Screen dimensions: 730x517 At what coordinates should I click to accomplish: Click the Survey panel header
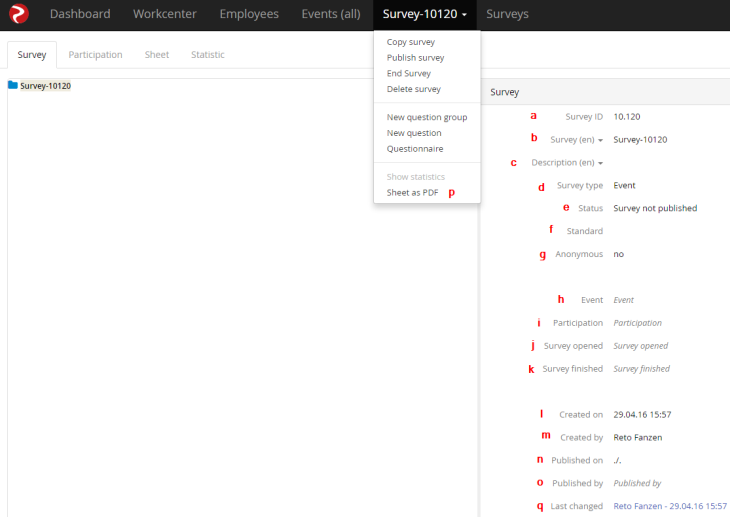(x=605, y=92)
